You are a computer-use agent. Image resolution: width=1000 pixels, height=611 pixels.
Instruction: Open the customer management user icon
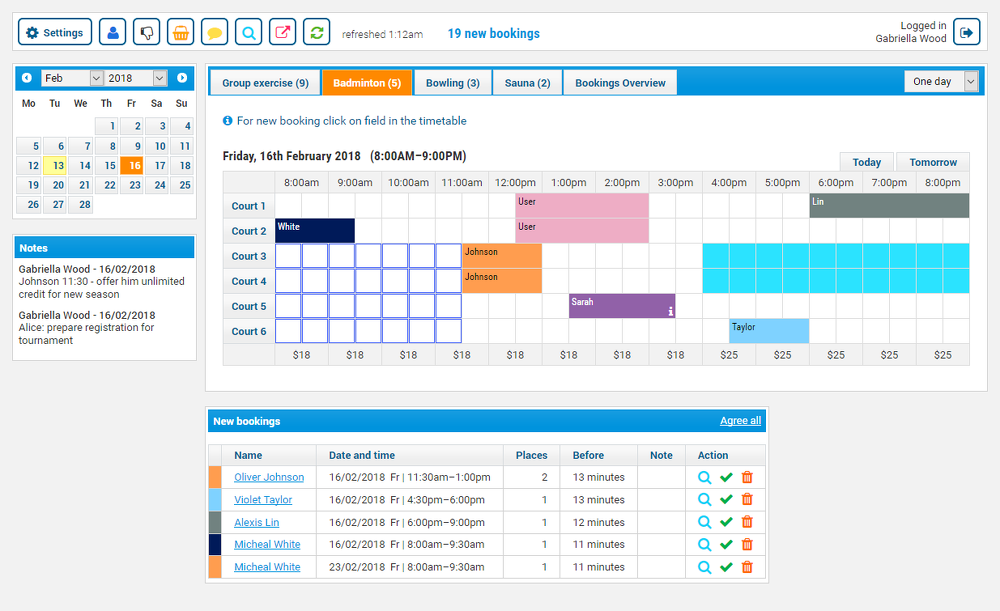point(112,31)
